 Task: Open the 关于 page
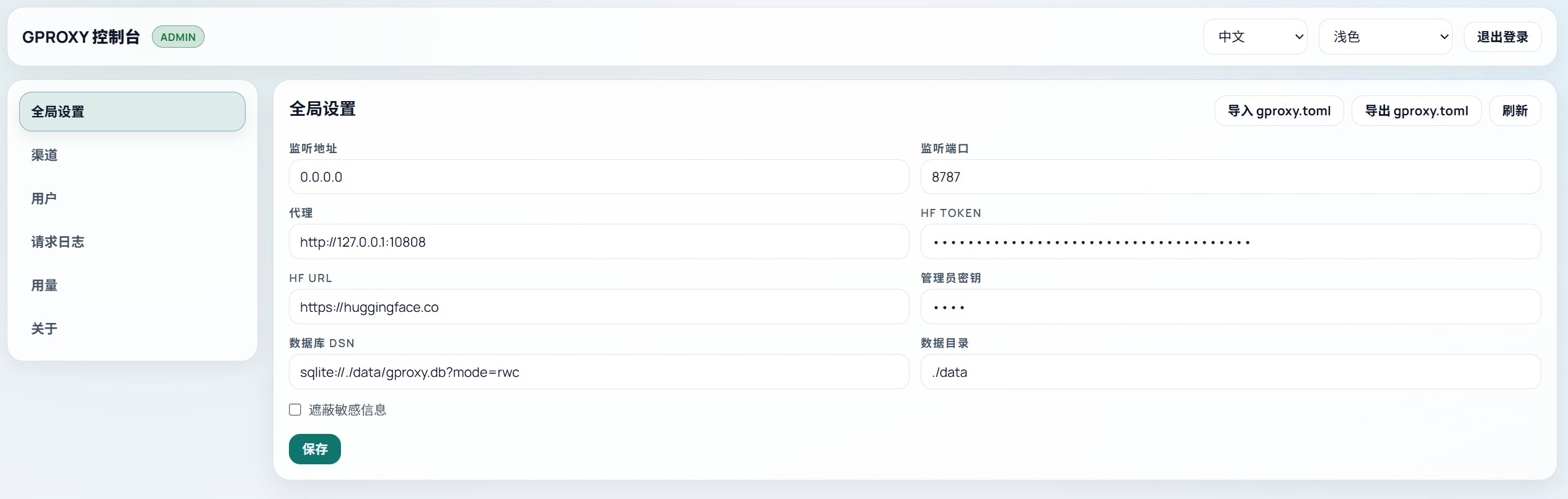tap(45, 329)
